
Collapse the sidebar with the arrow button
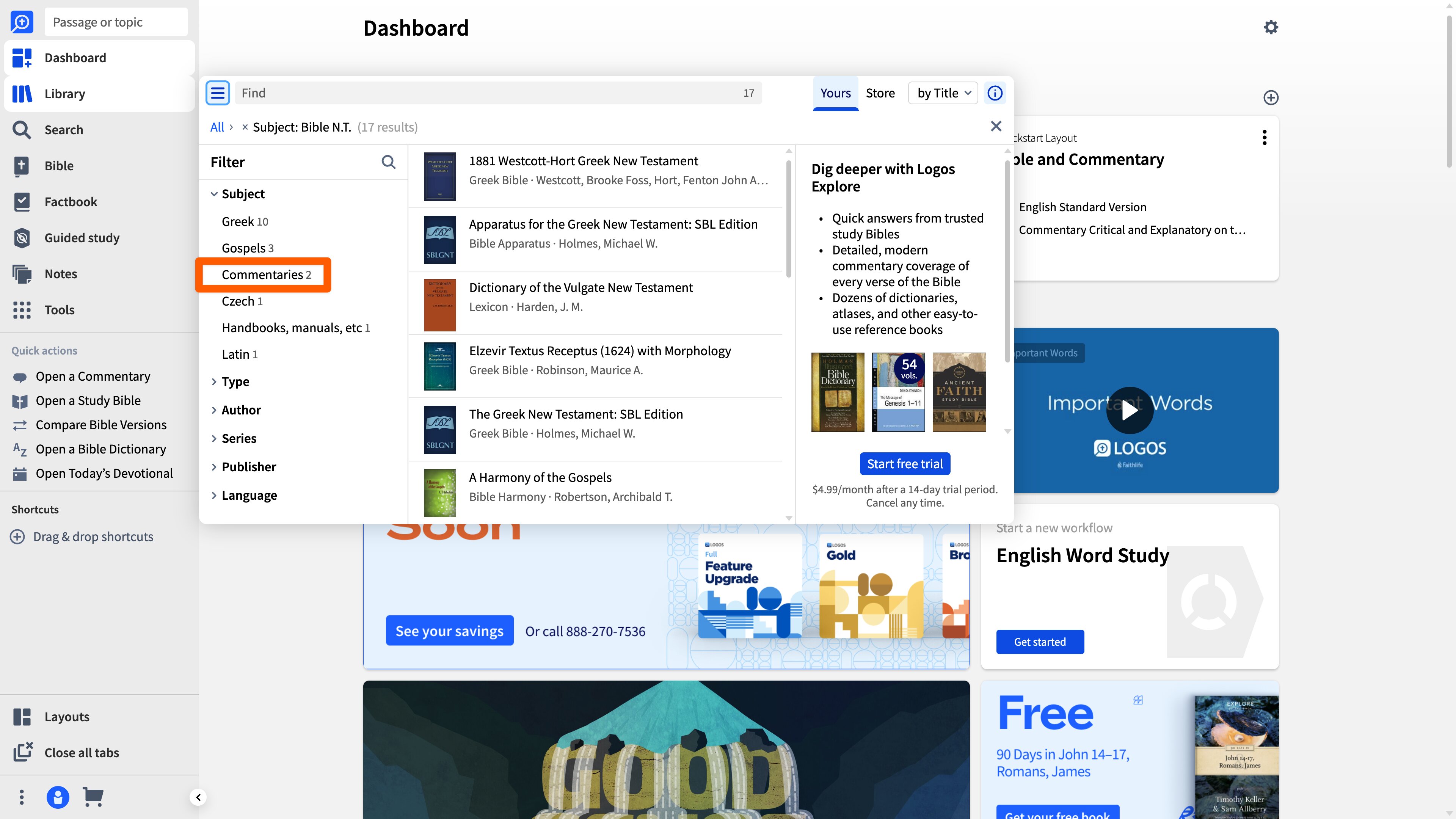[x=198, y=797]
